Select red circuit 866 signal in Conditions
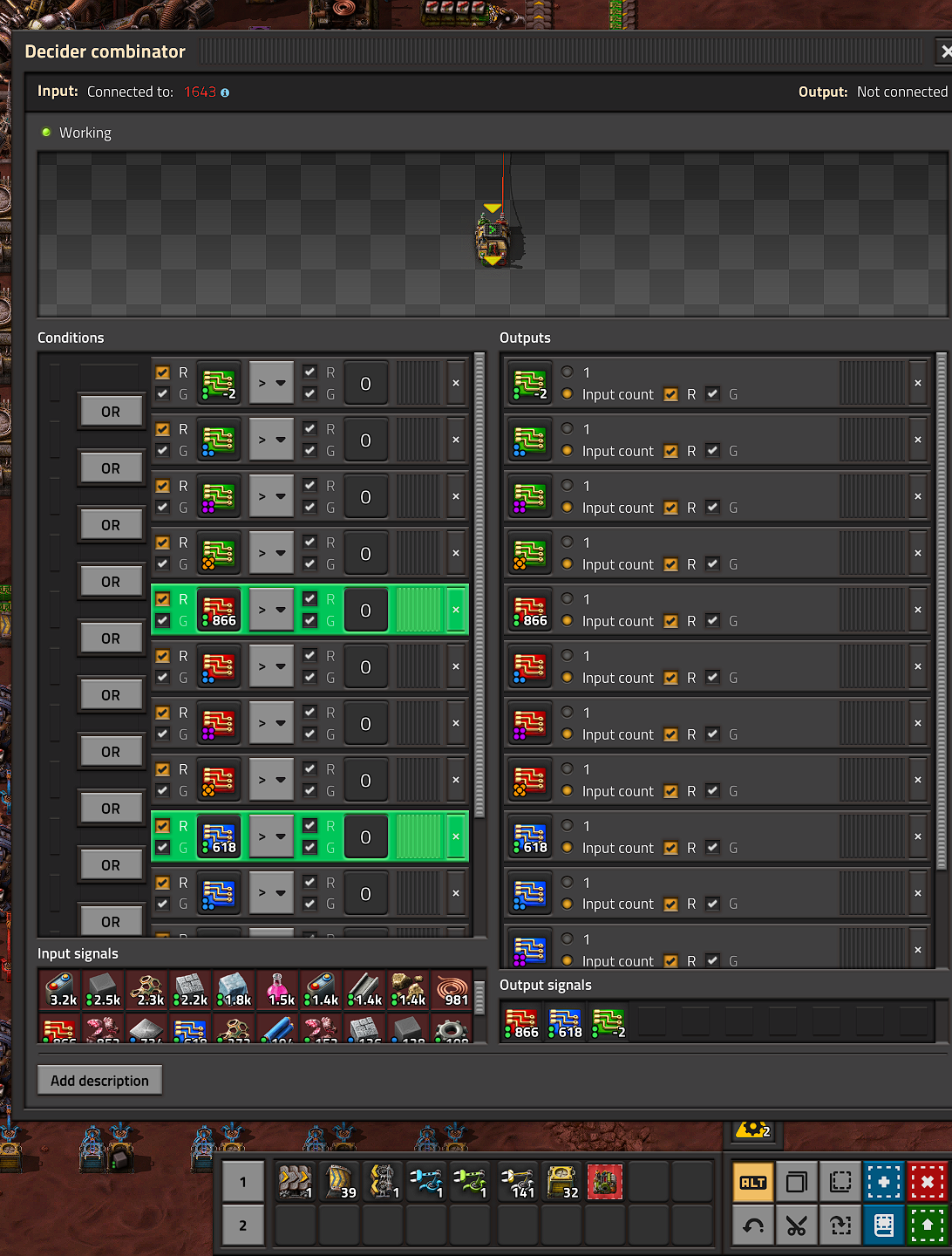The height and width of the screenshot is (1256, 952). 218,611
